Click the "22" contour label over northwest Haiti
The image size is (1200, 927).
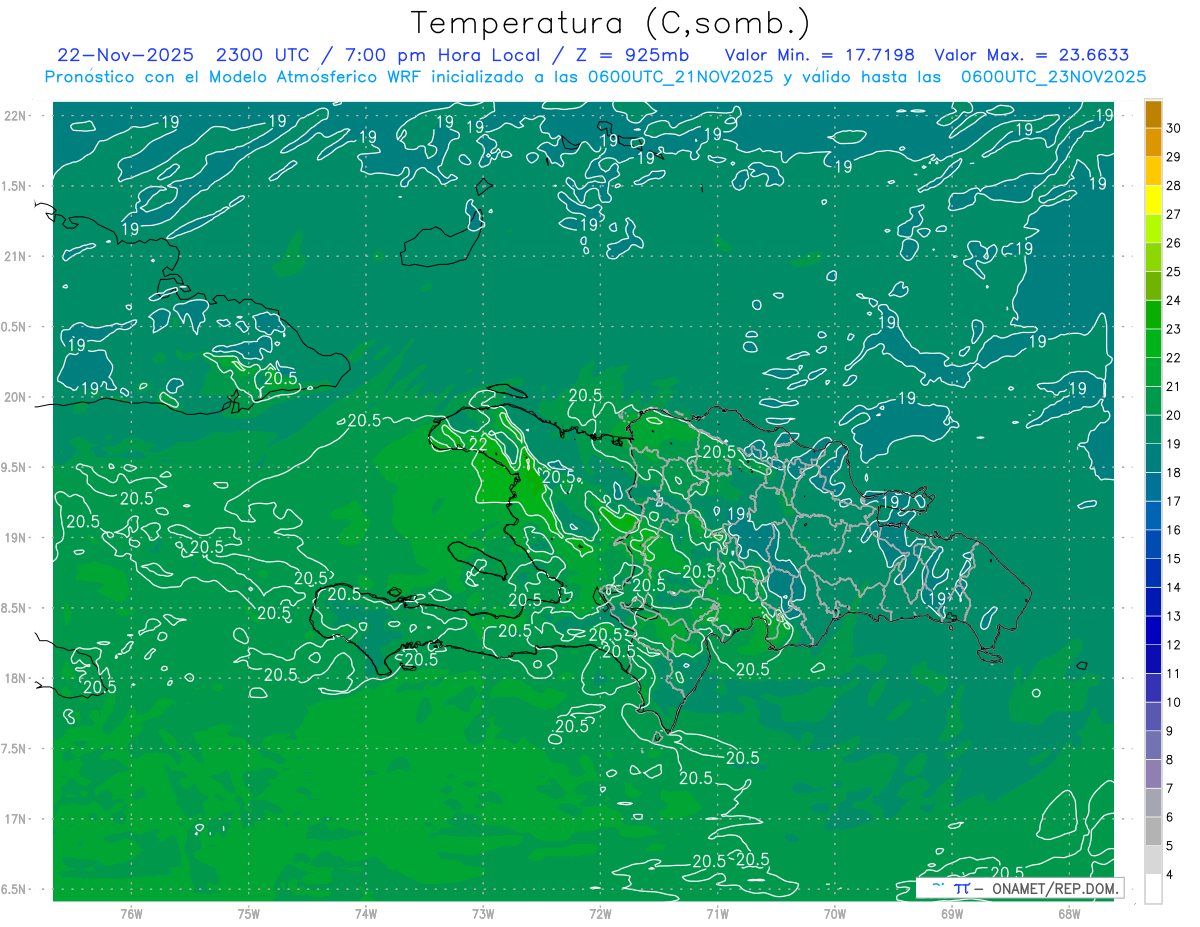pos(478,445)
